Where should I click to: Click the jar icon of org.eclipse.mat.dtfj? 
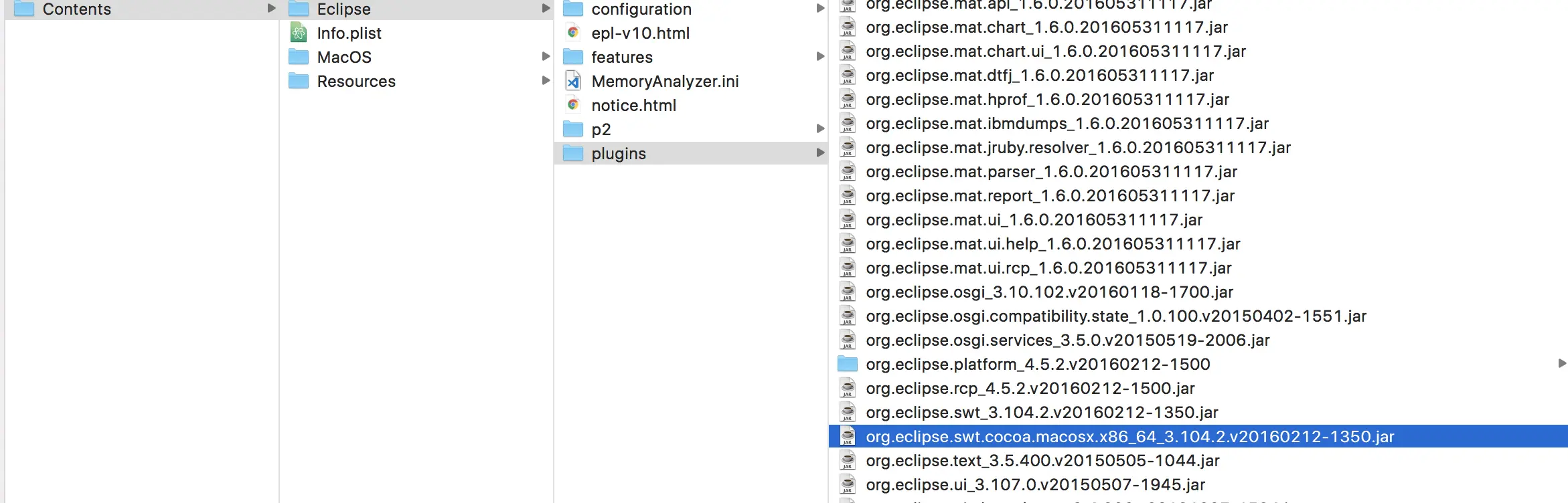point(848,75)
